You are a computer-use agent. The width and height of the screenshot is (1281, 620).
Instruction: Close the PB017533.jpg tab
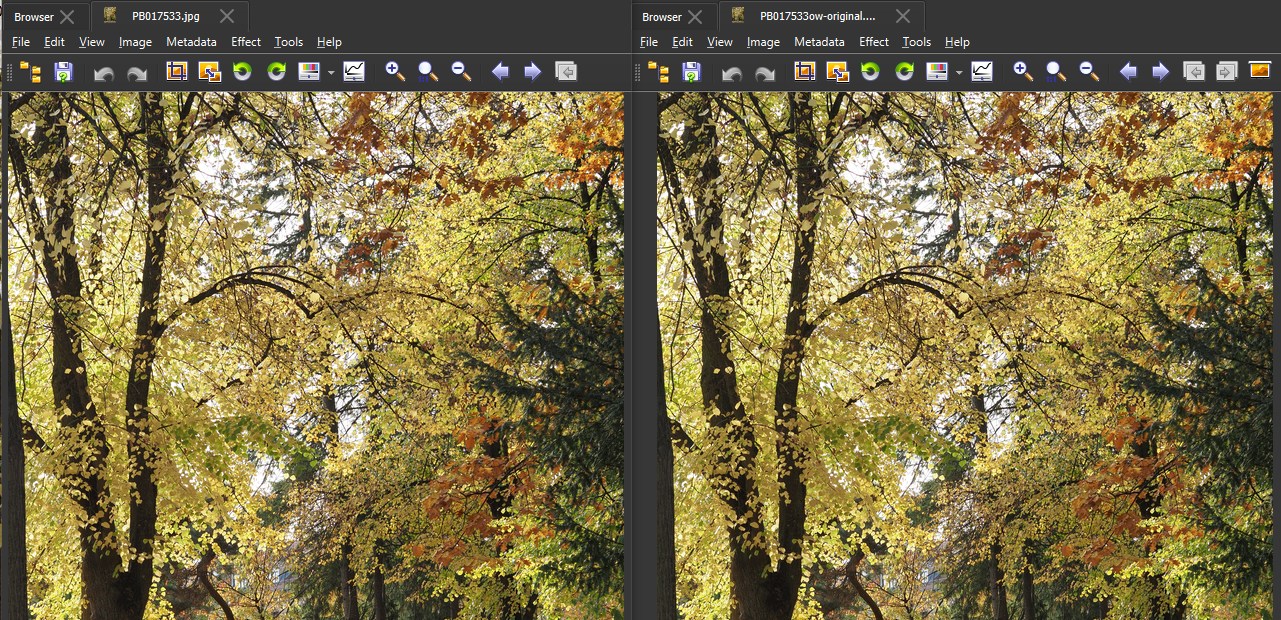click(228, 16)
